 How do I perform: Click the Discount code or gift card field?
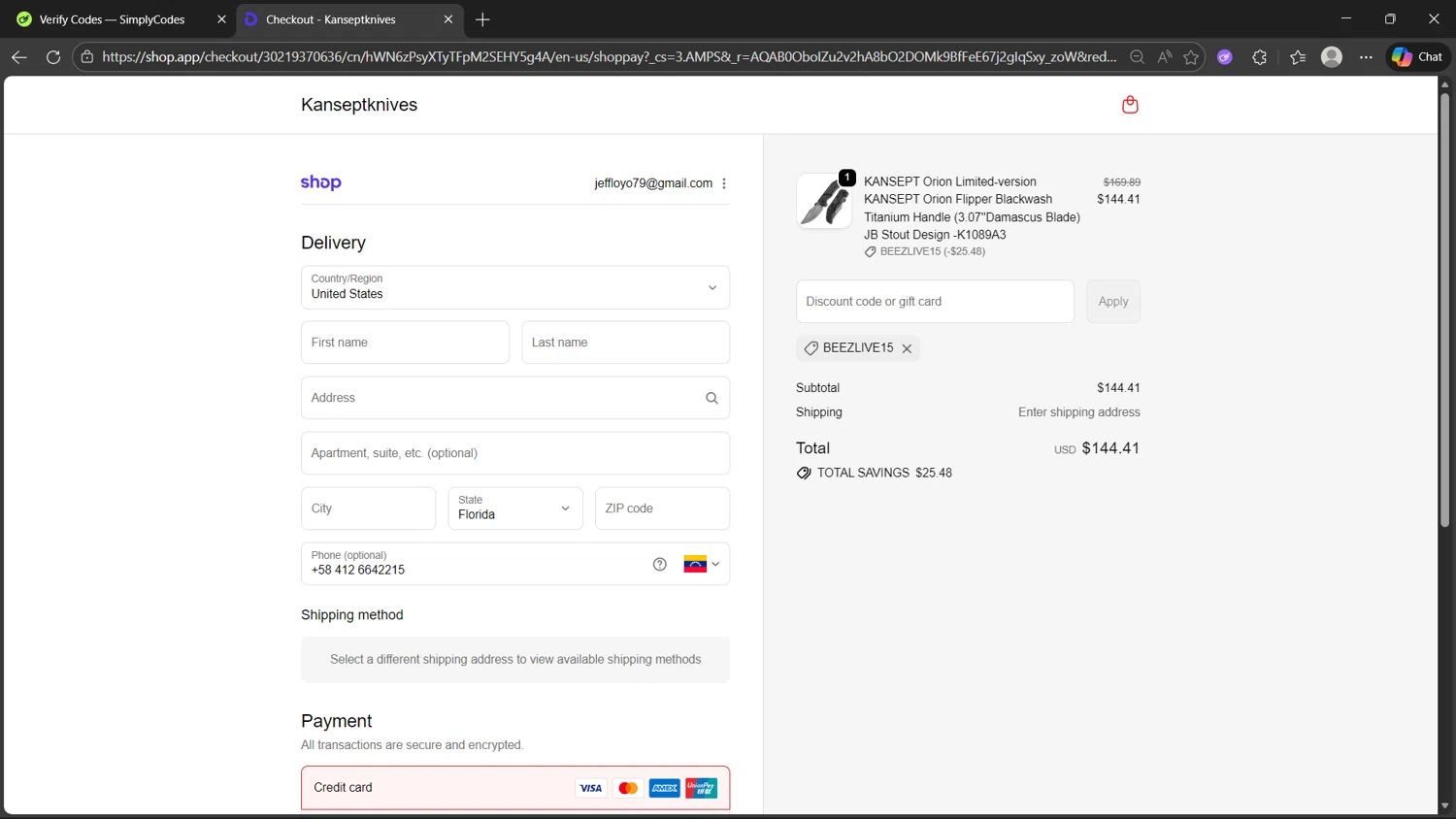(x=935, y=302)
